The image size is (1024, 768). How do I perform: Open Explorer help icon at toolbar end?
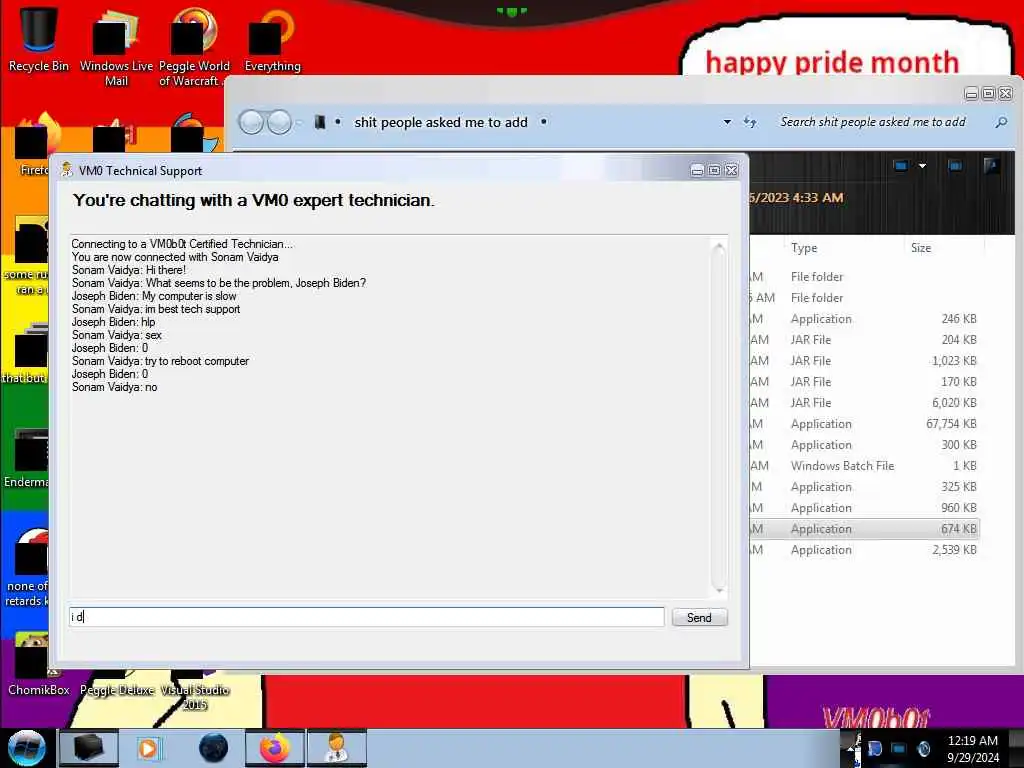click(991, 166)
